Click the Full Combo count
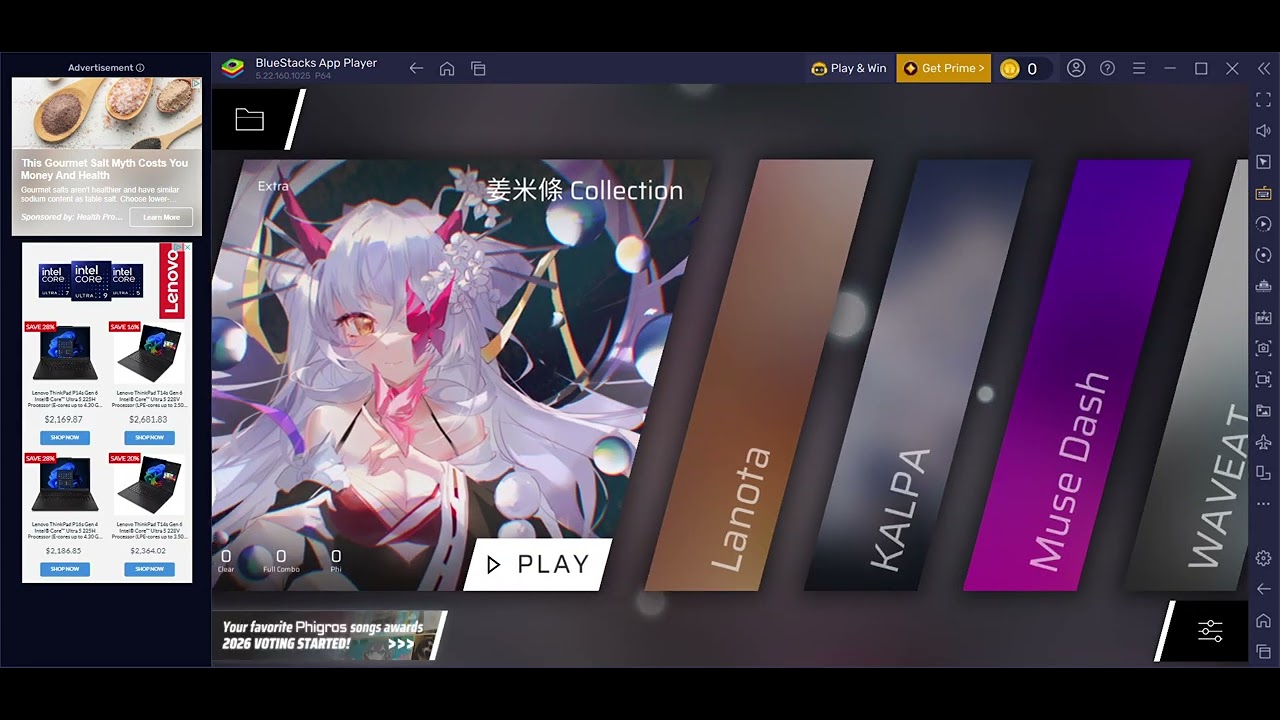Screen dimensions: 1280x720 pos(281,560)
